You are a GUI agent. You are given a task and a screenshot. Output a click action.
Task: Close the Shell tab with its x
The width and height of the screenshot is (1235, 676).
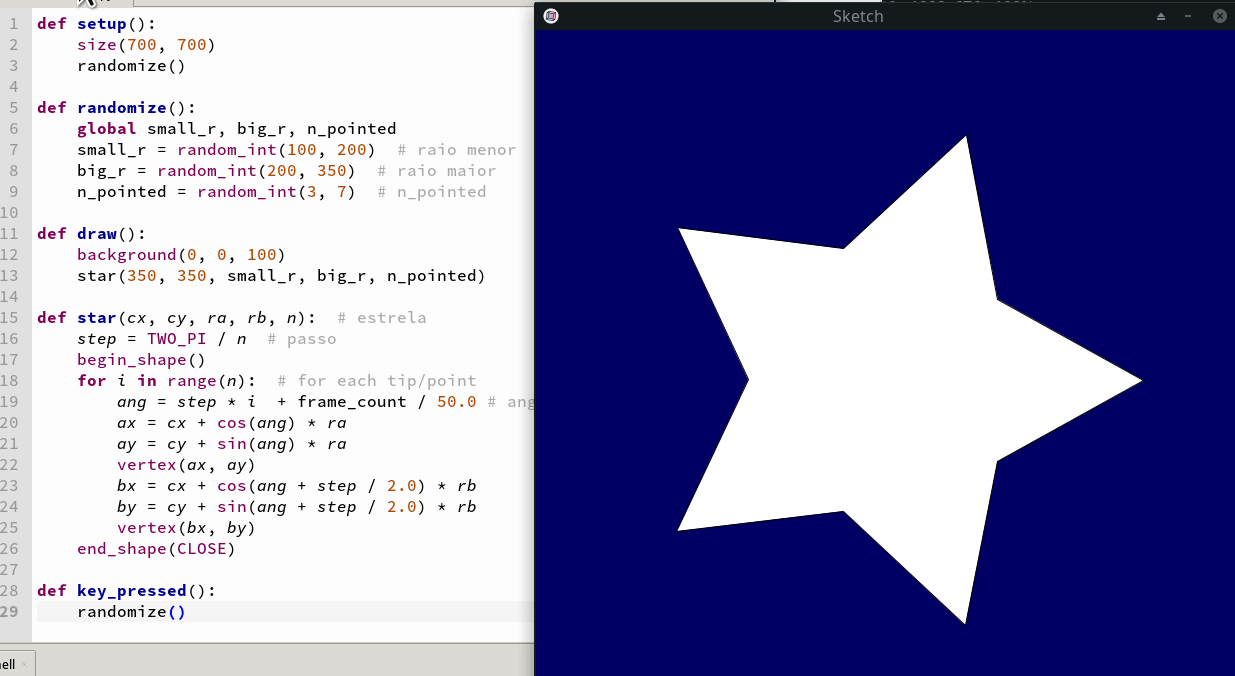[24, 664]
